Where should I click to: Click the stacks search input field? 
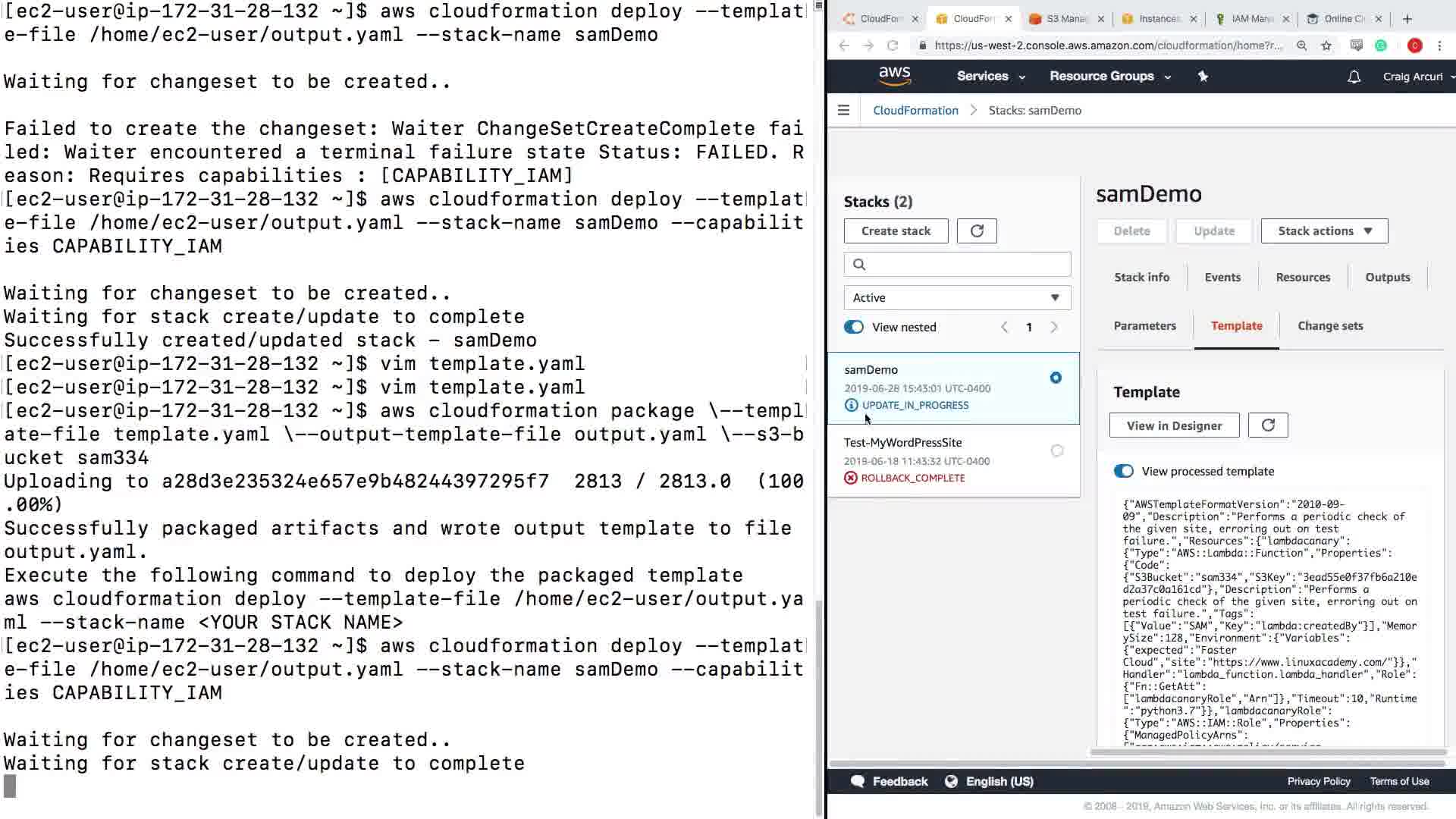pos(963,265)
